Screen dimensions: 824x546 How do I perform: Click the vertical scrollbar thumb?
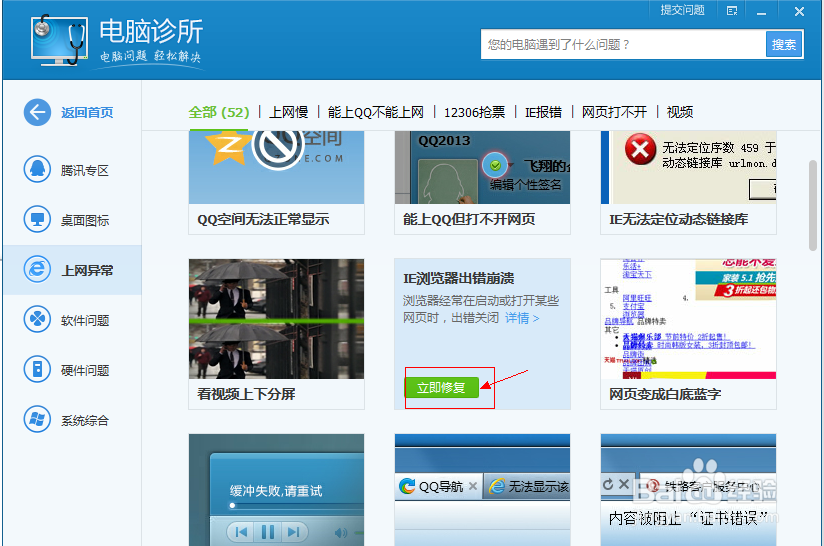[x=813, y=205]
